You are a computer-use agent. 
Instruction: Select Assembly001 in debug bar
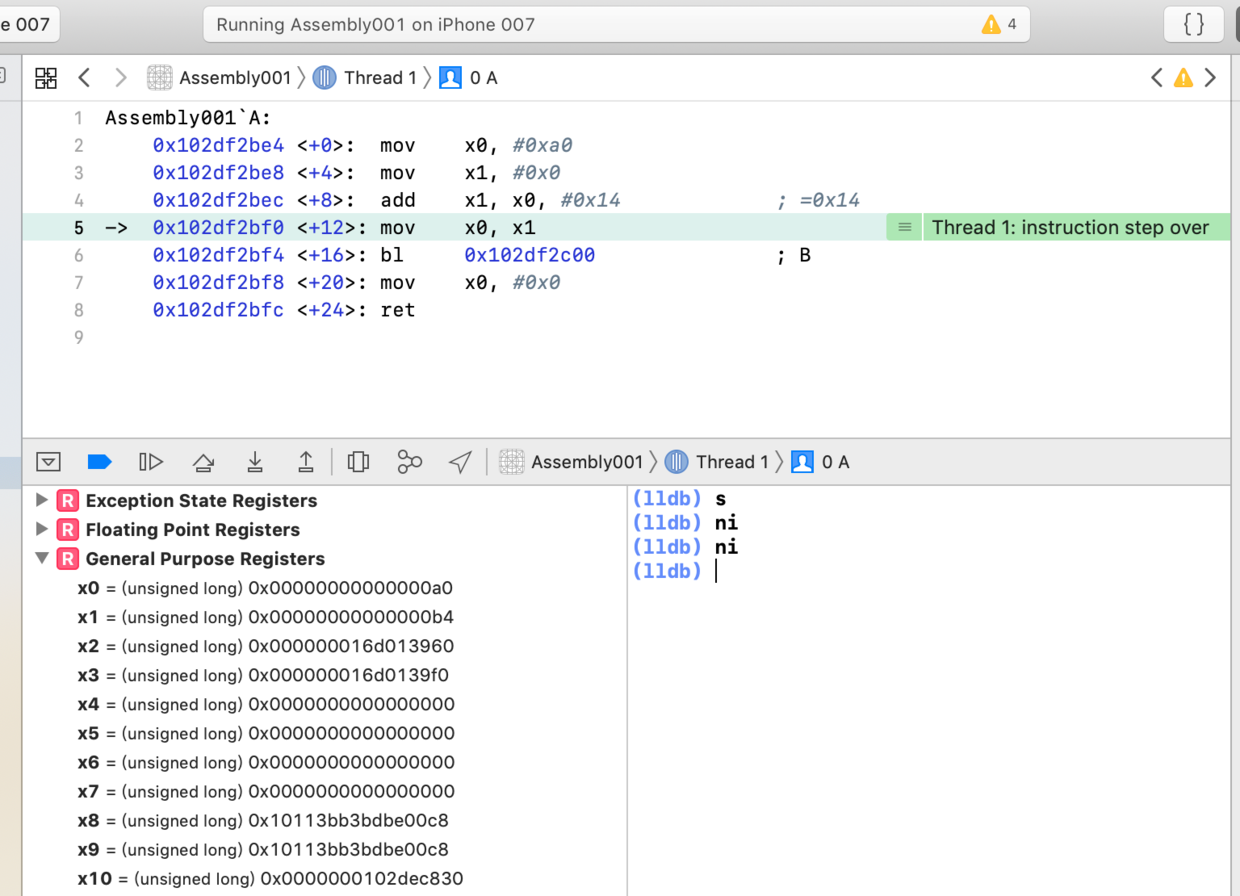[x=571, y=462]
